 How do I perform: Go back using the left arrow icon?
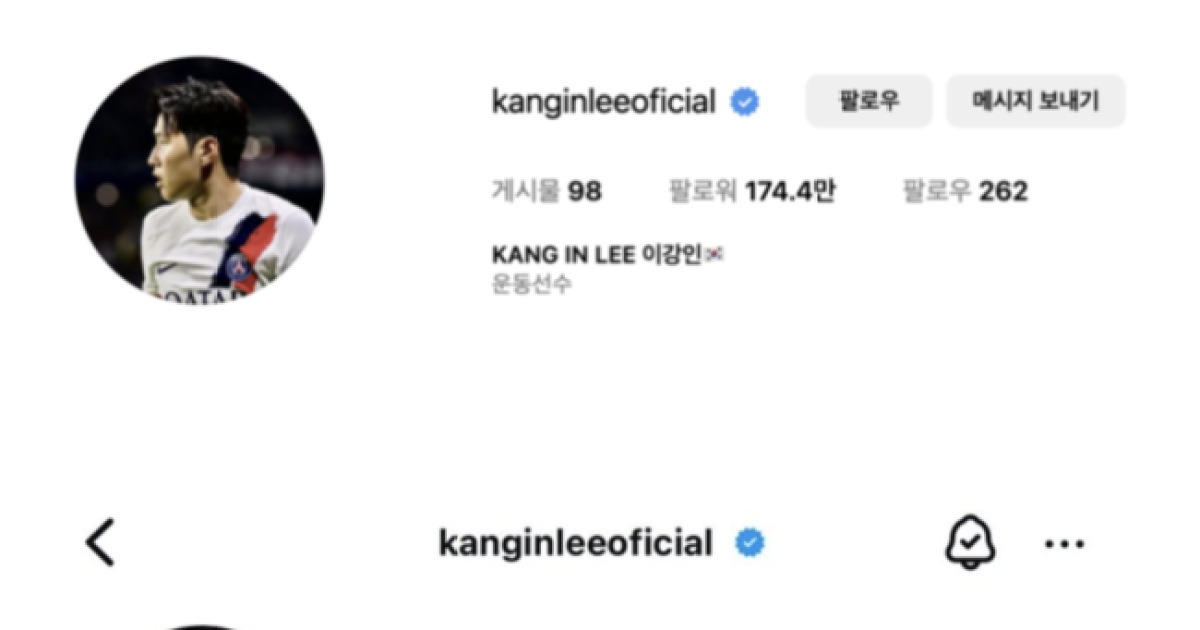(100, 543)
